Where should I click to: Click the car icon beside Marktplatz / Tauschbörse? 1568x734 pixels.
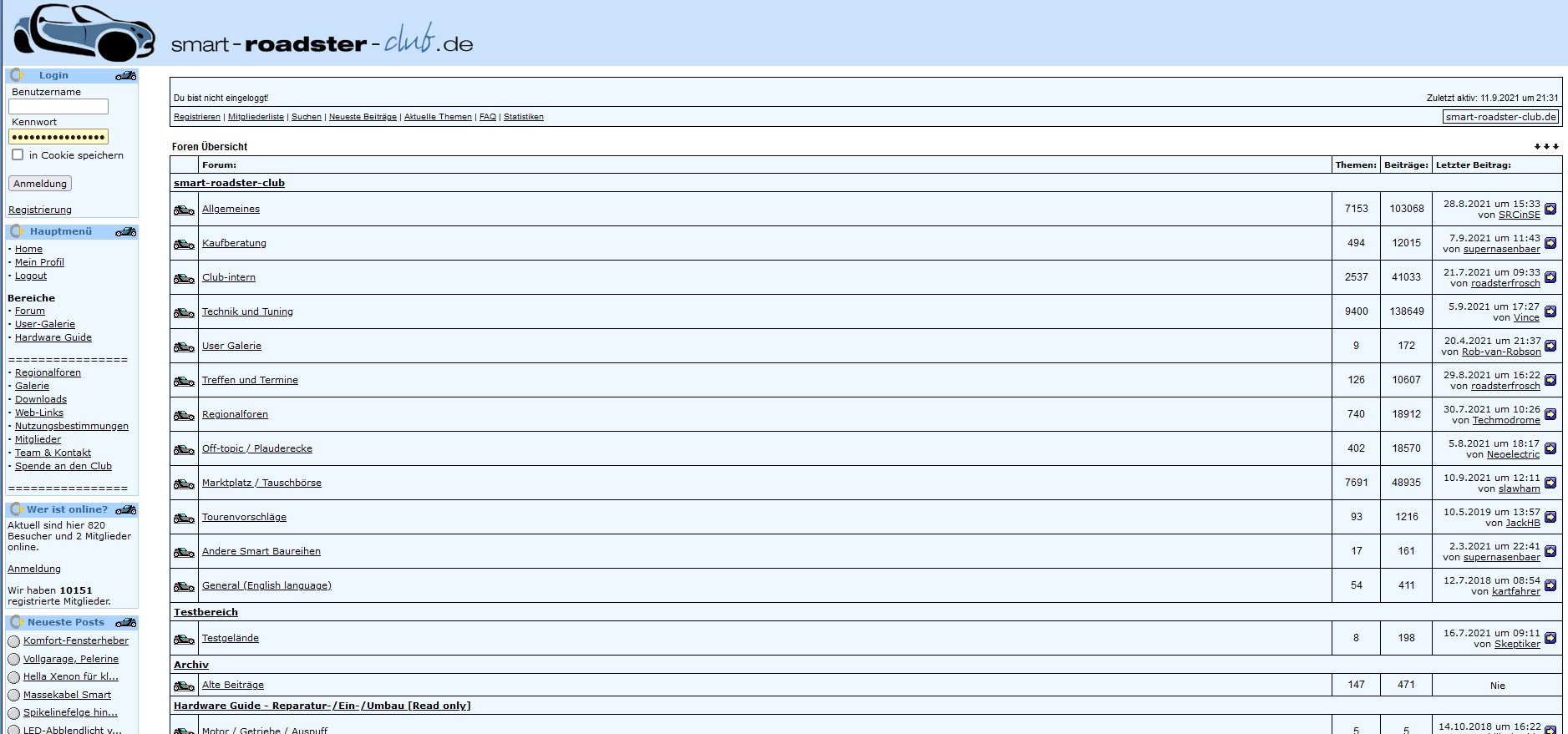(x=184, y=483)
